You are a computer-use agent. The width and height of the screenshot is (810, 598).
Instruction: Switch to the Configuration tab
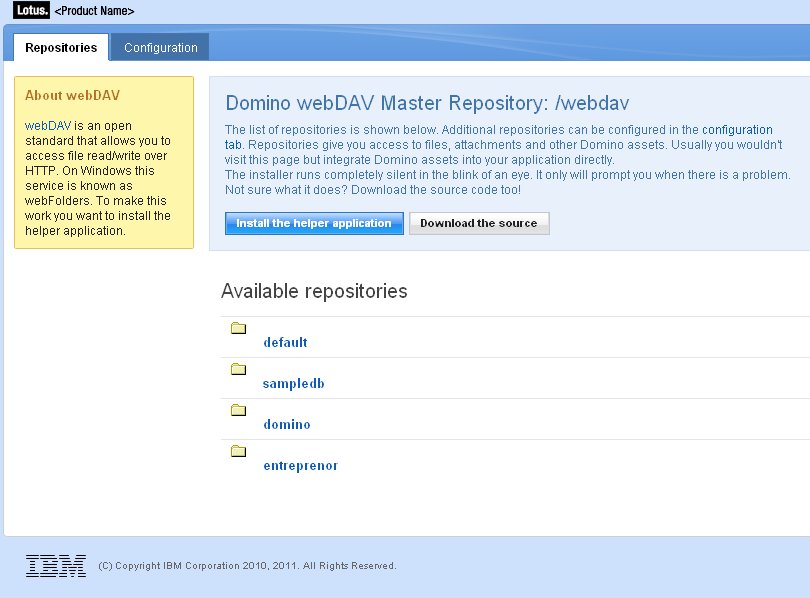click(160, 48)
